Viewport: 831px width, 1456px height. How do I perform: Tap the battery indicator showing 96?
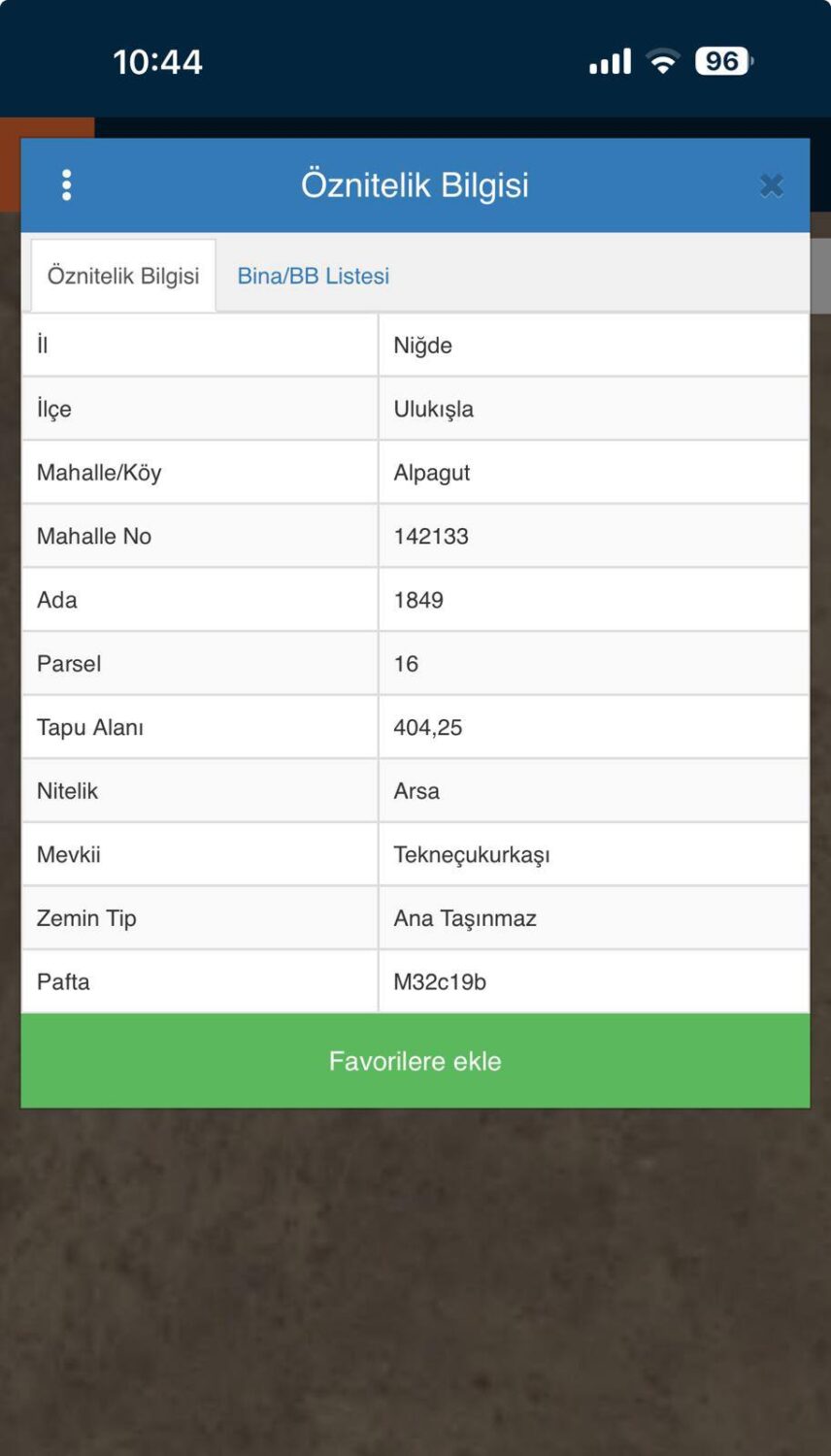pyautogui.click(x=723, y=62)
